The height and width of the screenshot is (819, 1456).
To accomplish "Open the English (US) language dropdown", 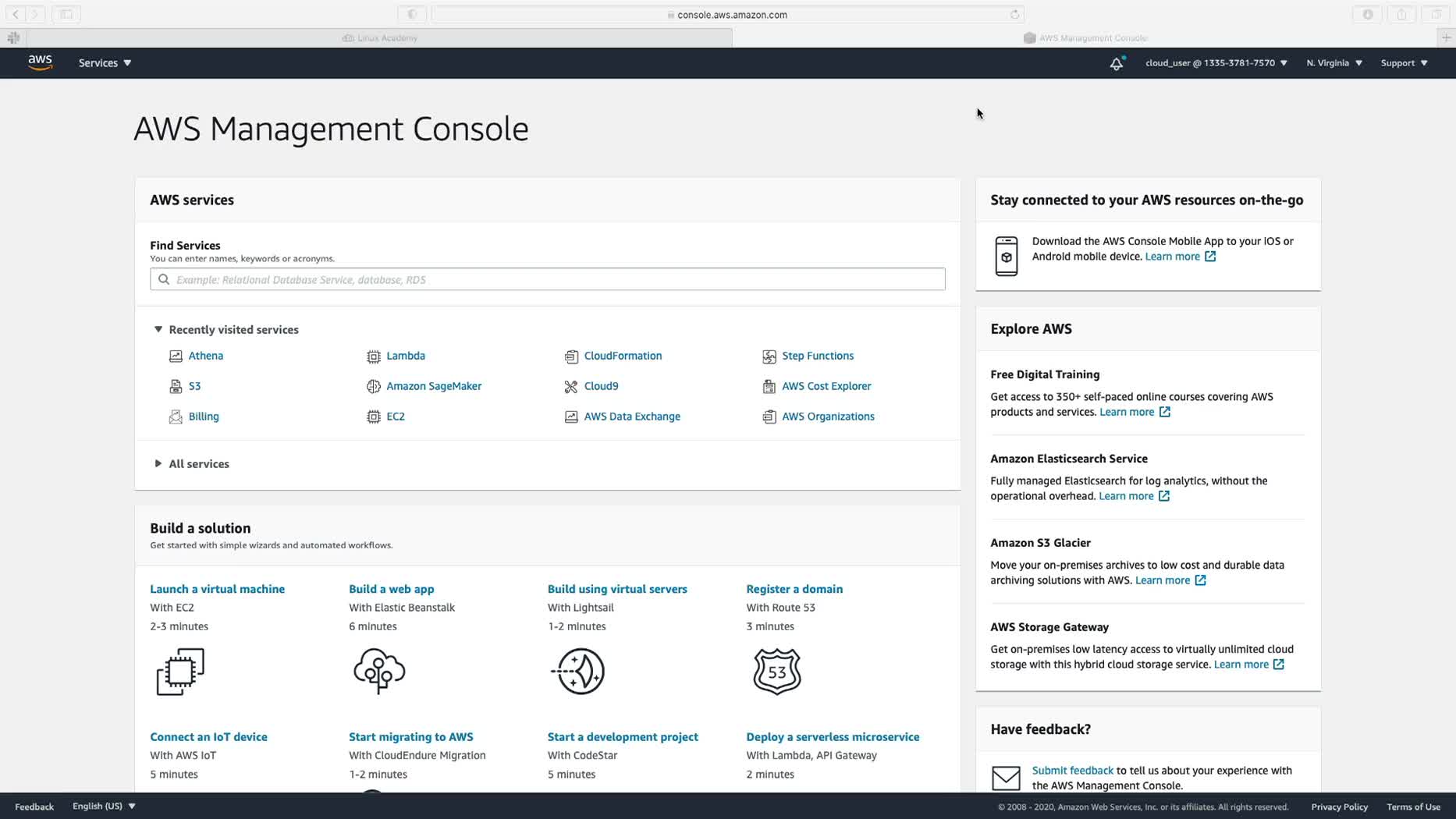I will click(x=104, y=807).
